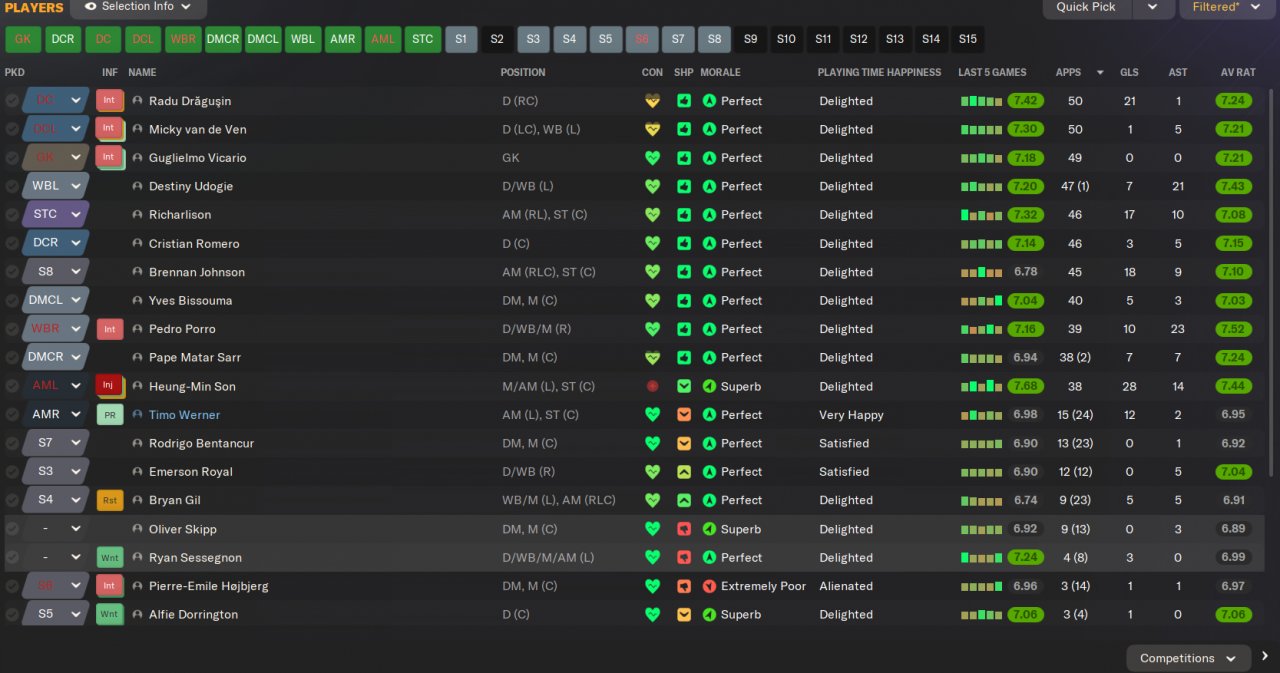Click Radu Drăgușin's Int status icon
The width and height of the screenshot is (1280, 673).
(109, 101)
